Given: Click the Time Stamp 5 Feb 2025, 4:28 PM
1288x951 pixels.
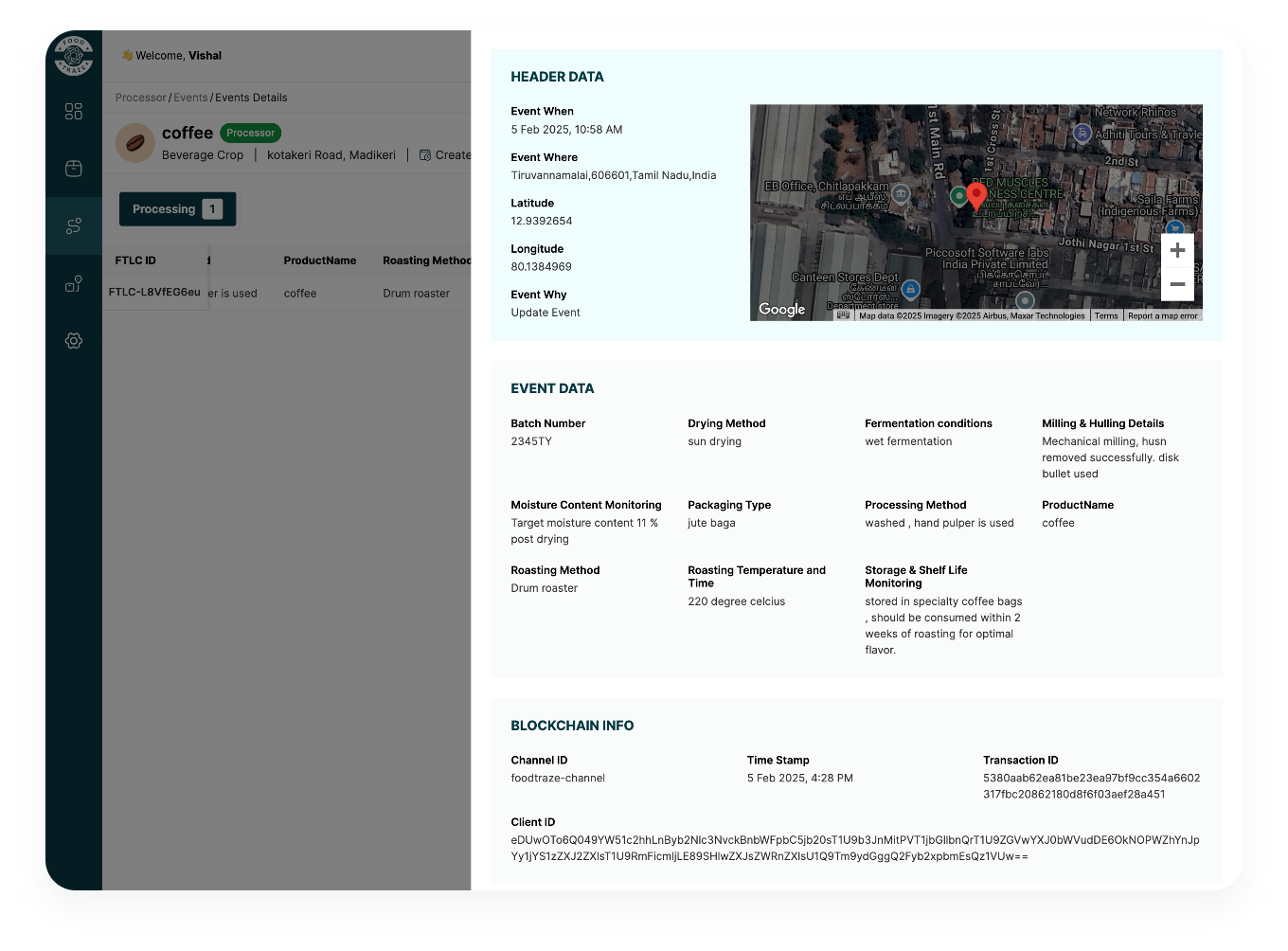Looking at the screenshot, I should tap(800, 779).
